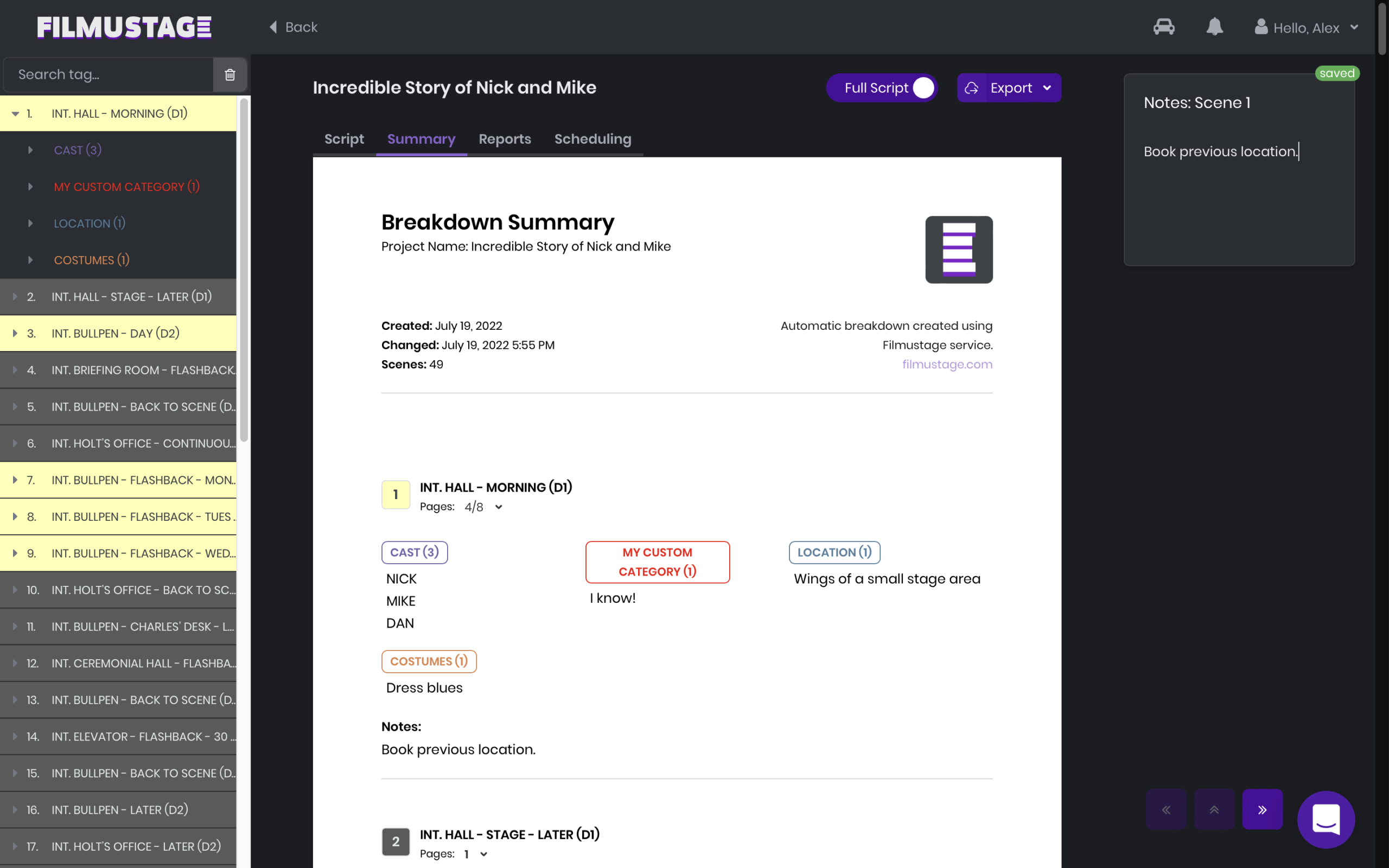Switch to the Reports tab
This screenshot has width=1389, height=868.
click(505, 139)
